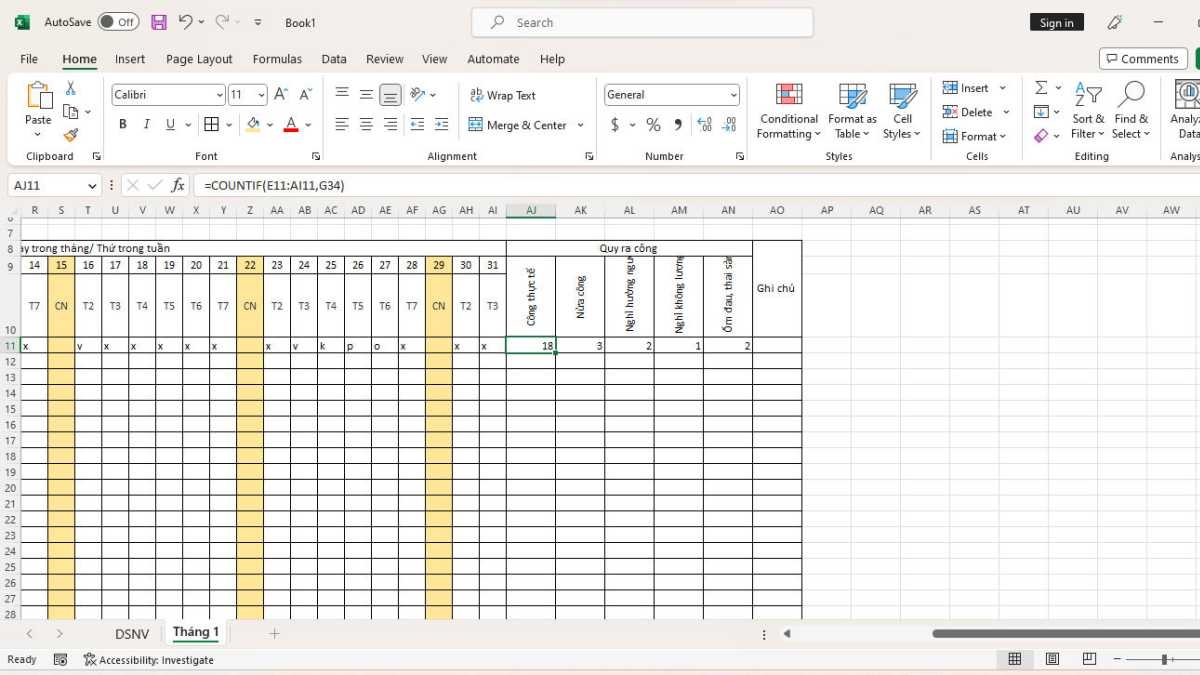
Task: Adjust the zoom slider in status bar
Action: click(x=1164, y=659)
